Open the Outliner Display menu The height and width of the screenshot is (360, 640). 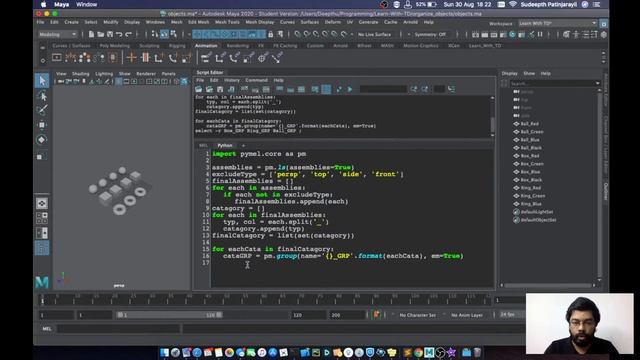509,73
